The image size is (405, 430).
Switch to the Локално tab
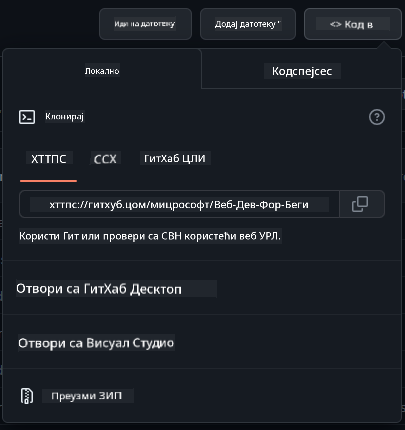pos(102,69)
